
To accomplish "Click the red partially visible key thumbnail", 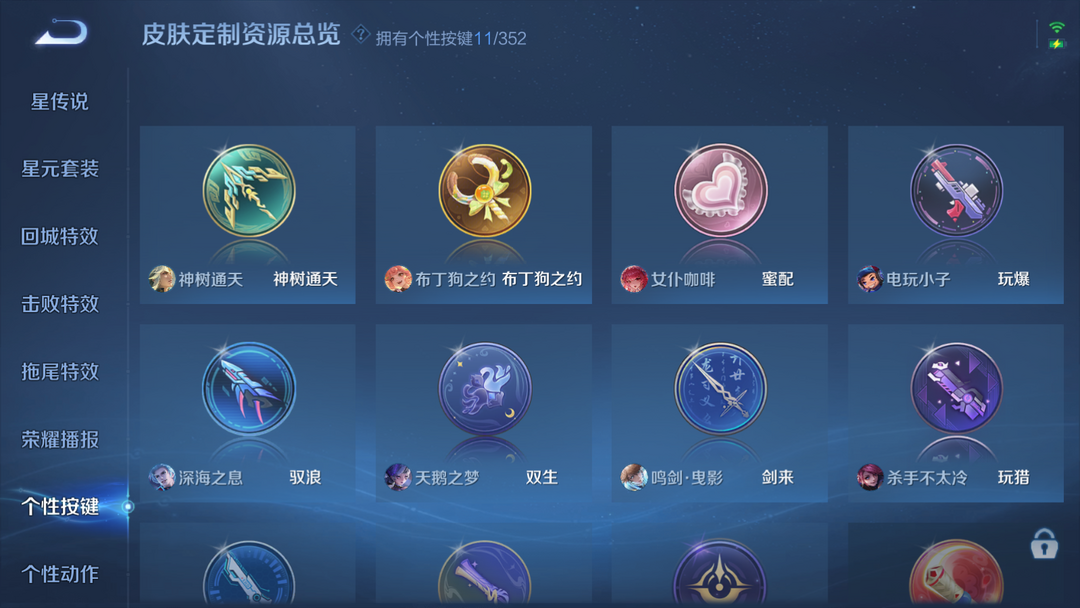I will pyautogui.click(x=956, y=573).
